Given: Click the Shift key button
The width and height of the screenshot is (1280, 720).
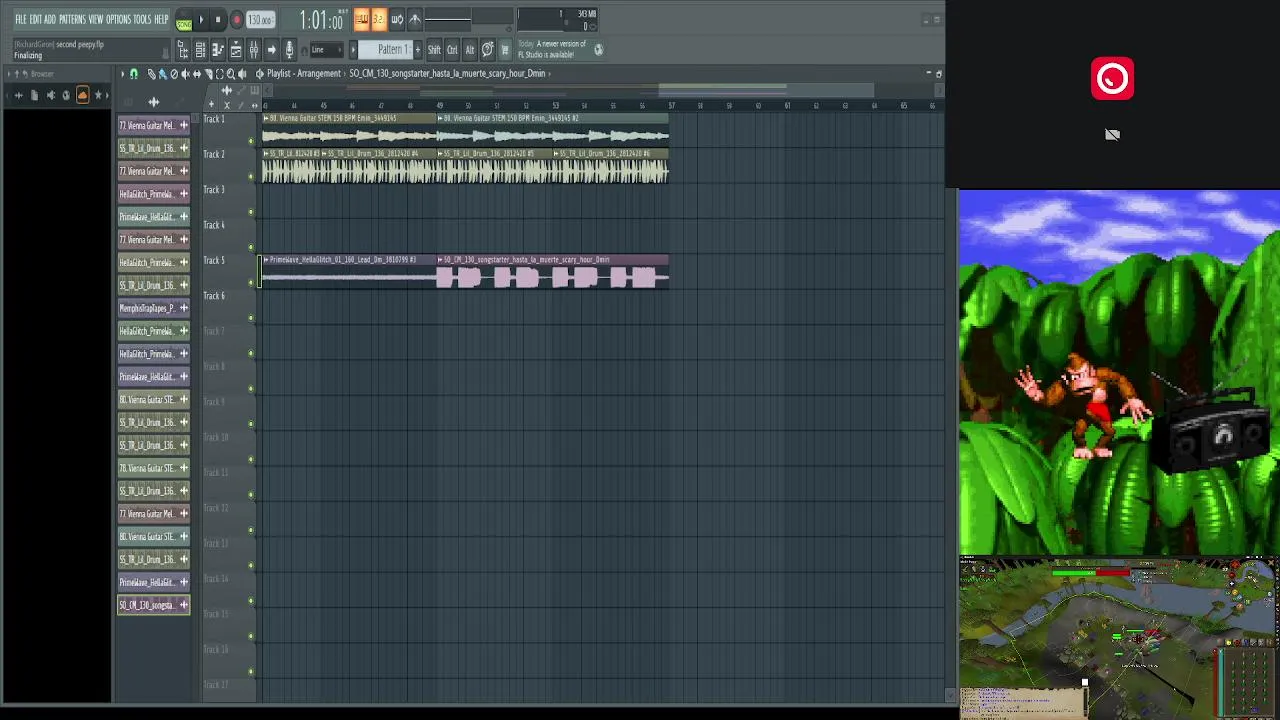Looking at the screenshot, I should click(x=434, y=49).
